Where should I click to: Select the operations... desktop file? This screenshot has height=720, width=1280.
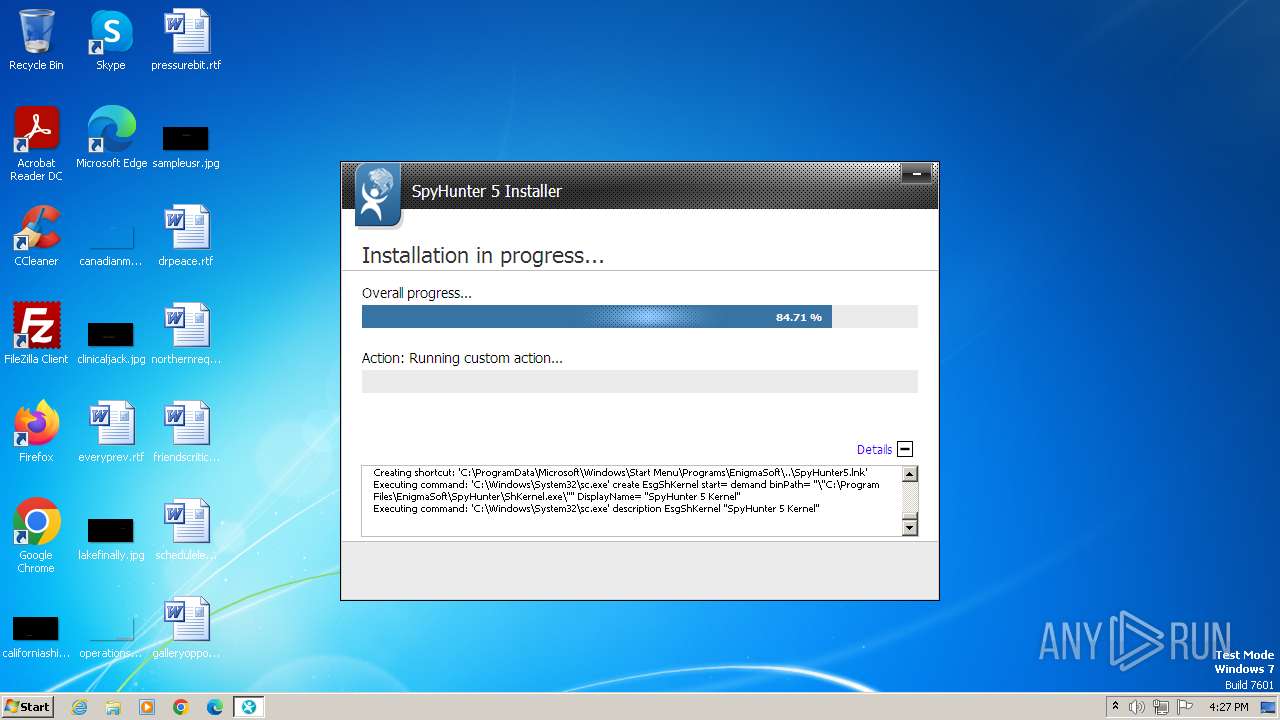(x=111, y=636)
